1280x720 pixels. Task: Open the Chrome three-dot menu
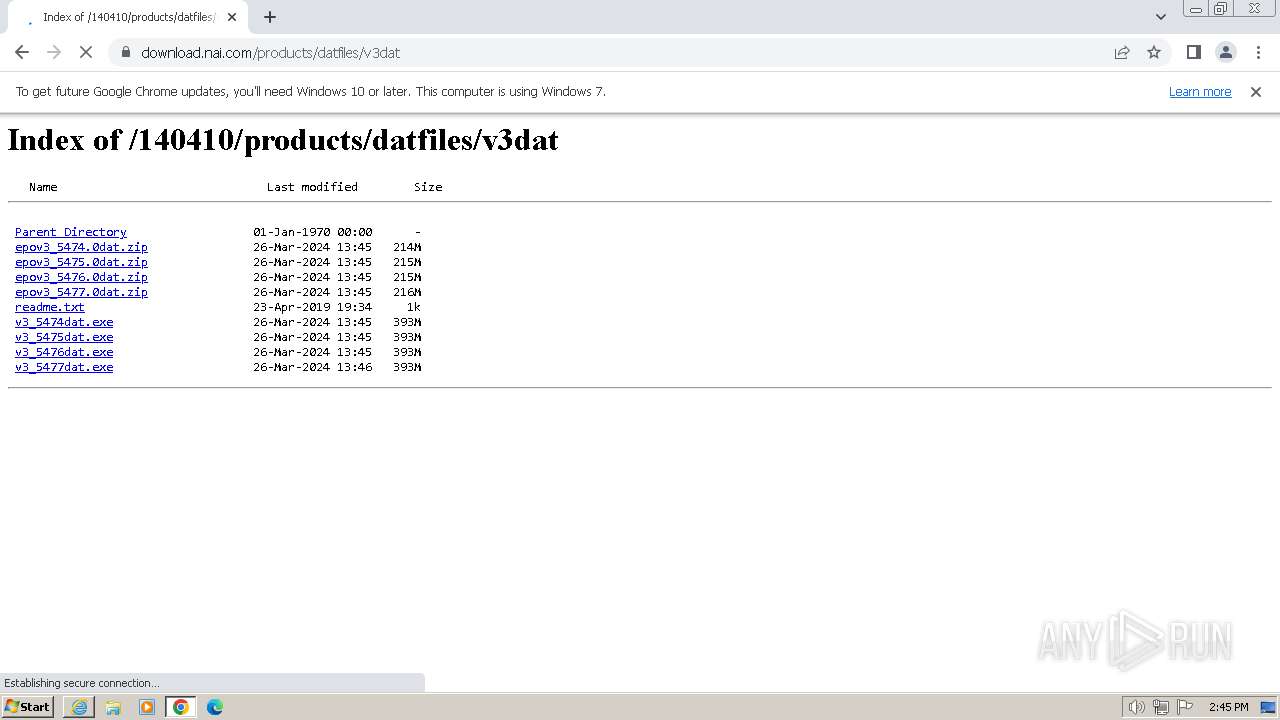pos(1257,52)
